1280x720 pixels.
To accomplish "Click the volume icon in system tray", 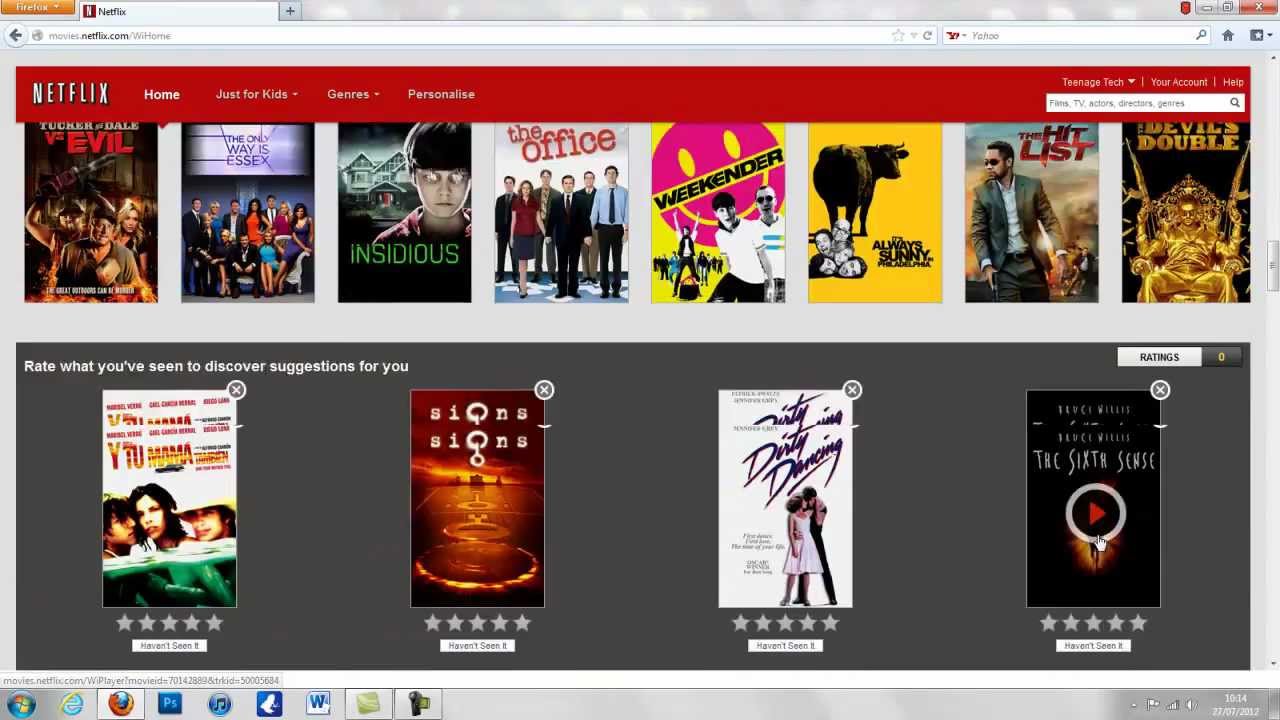I will point(1191,705).
